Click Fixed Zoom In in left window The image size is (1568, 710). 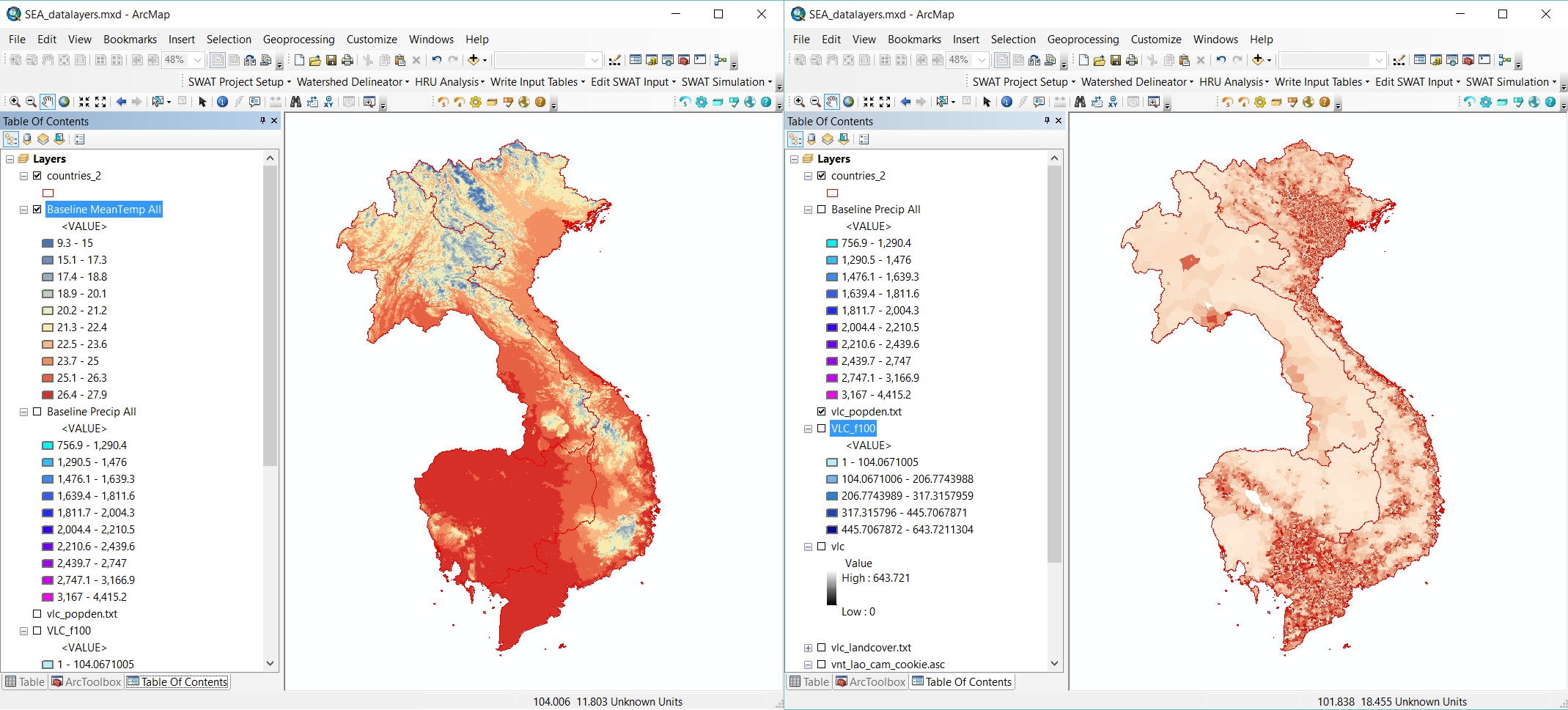[x=84, y=102]
